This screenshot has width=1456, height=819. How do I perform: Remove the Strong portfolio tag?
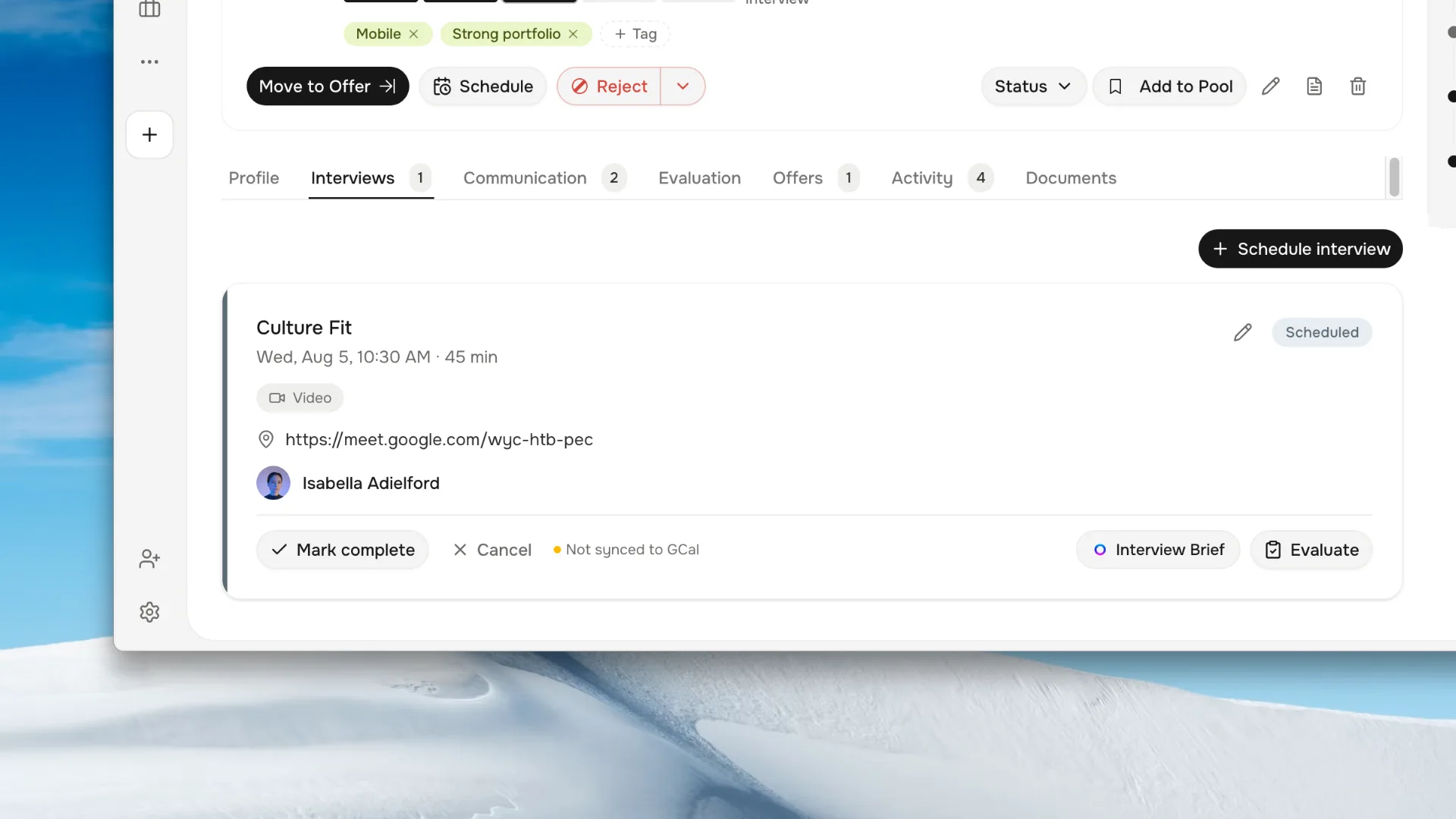click(x=573, y=34)
